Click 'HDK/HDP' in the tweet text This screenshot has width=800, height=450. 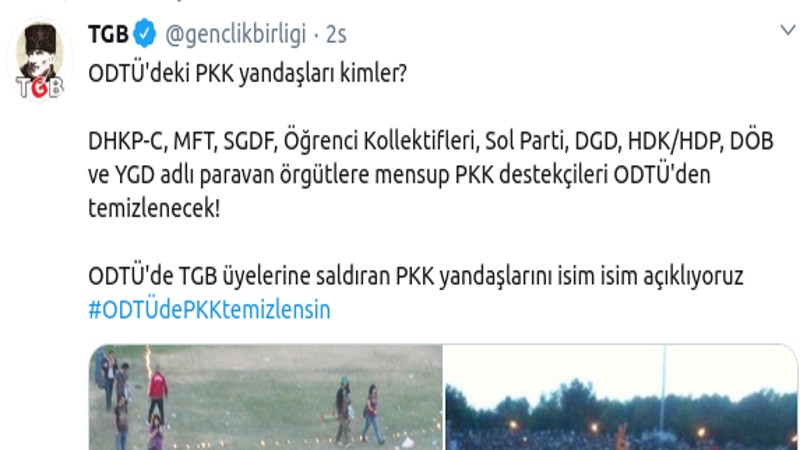click(676, 141)
